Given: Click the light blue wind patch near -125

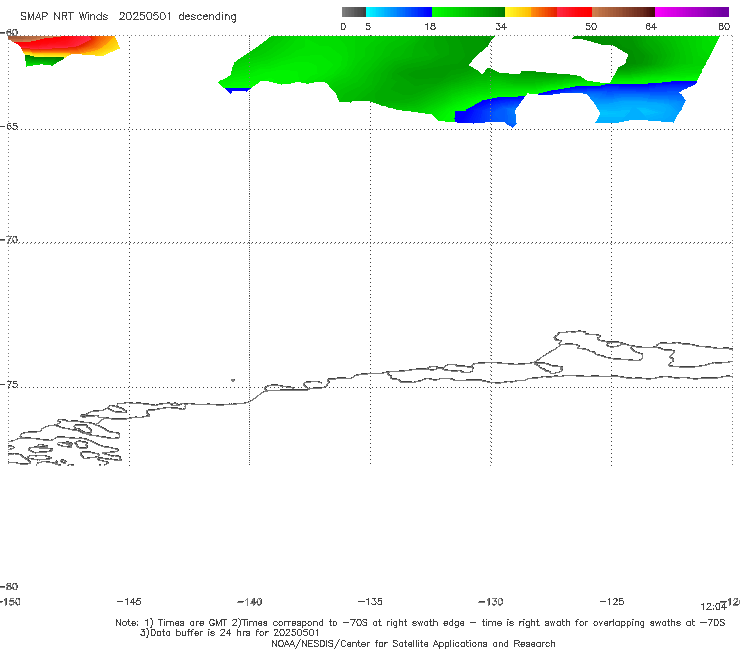Looking at the screenshot, I should (637, 106).
